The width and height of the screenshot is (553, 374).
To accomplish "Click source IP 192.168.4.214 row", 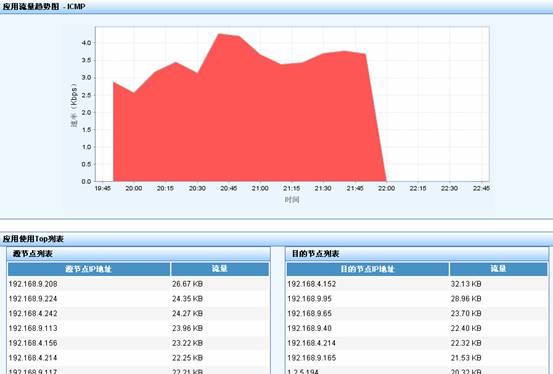I will coord(138,358).
